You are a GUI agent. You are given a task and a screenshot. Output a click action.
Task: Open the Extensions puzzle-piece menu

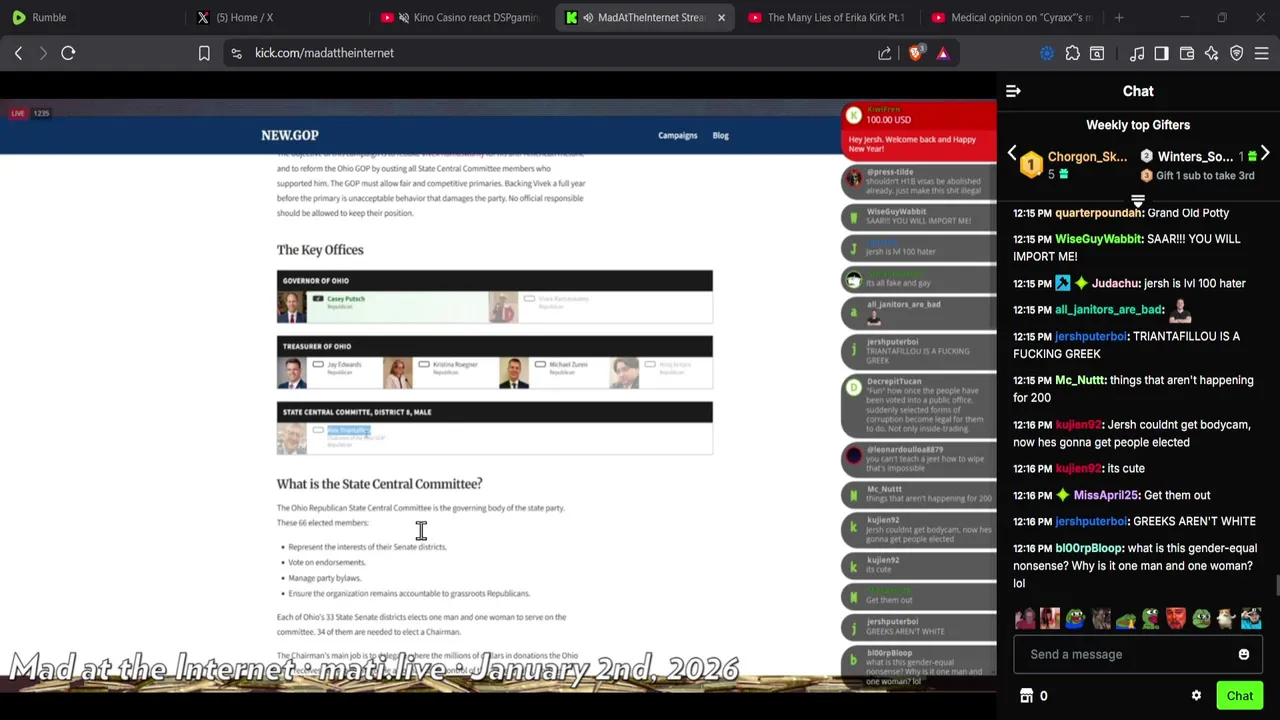pyautogui.click(x=1072, y=53)
